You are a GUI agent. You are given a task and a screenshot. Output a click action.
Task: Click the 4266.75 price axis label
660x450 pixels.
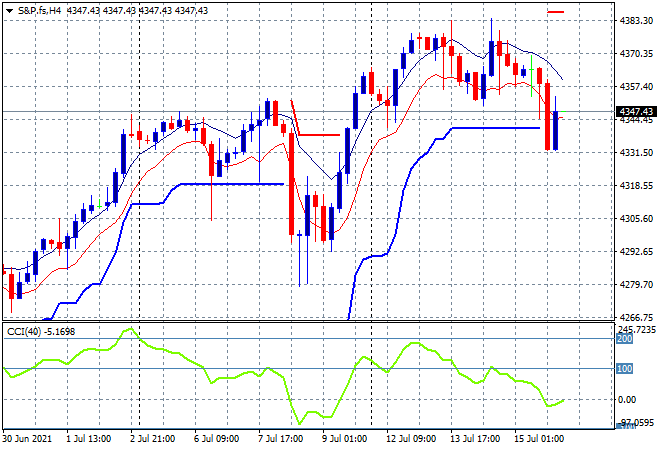pos(636,317)
